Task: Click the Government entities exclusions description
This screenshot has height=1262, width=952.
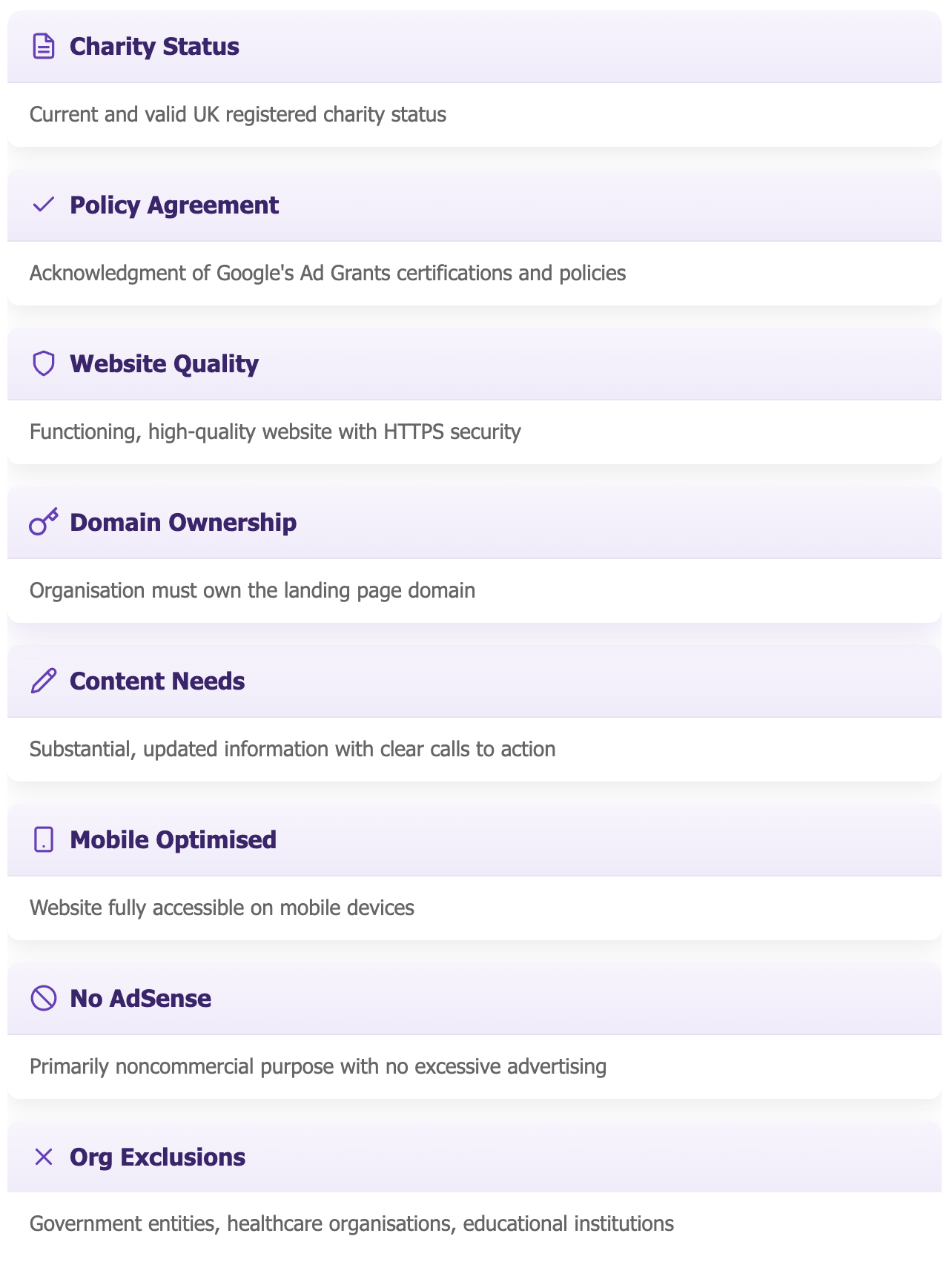Action: [351, 1223]
